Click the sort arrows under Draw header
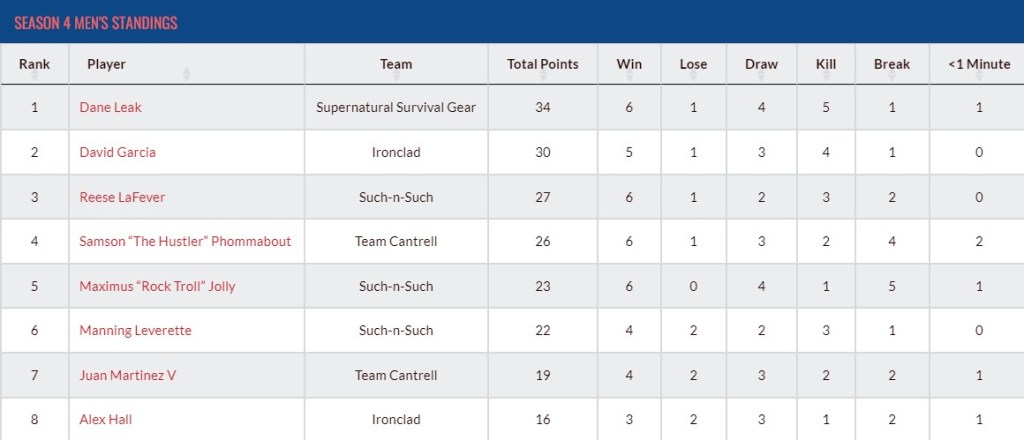 (x=761, y=76)
